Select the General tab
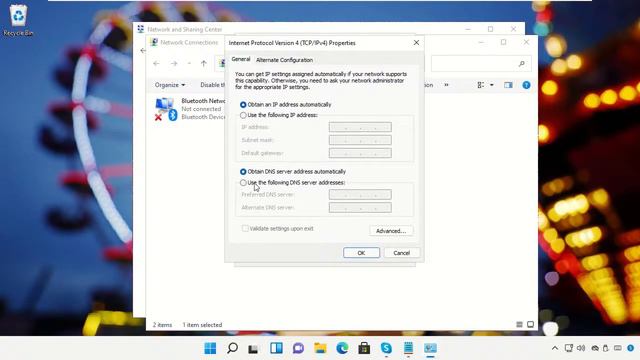 click(x=241, y=59)
